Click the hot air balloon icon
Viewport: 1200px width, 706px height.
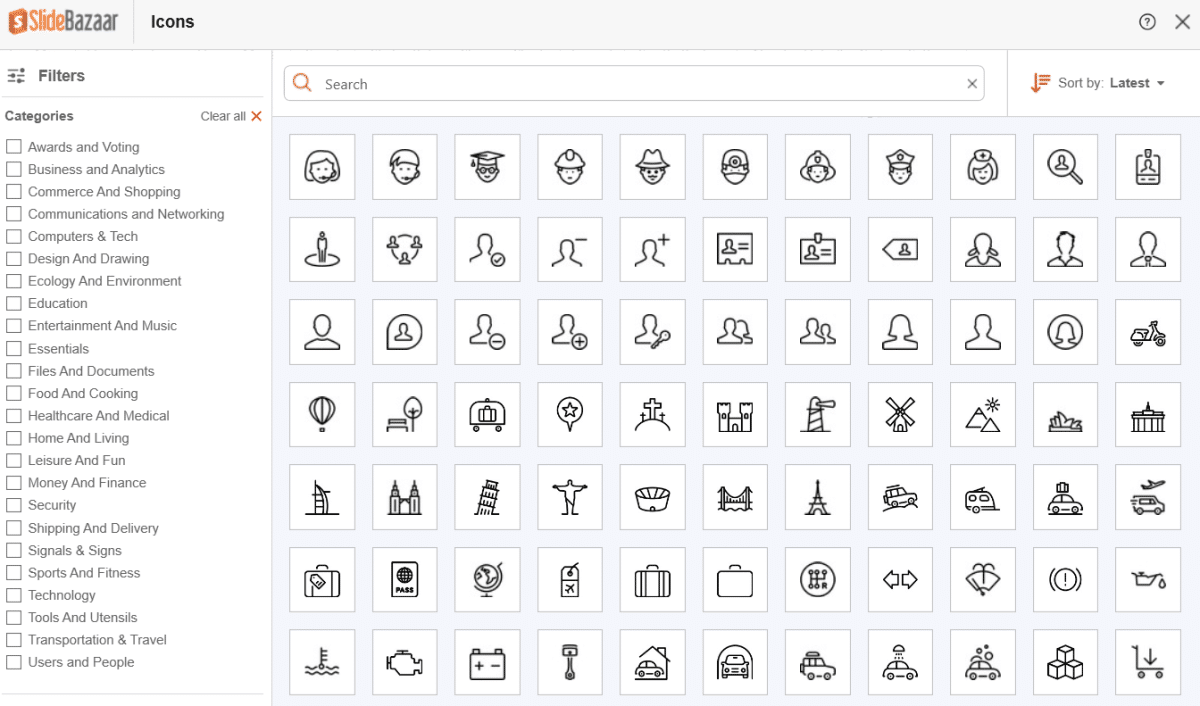[x=322, y=414]
